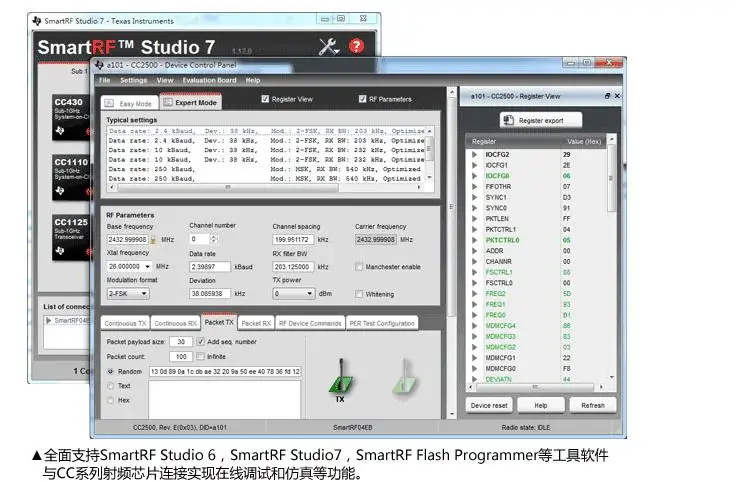This screenshot has width=739, height=482.
Task: Click the Channel spacing input field
Action: tap(293, 239)
